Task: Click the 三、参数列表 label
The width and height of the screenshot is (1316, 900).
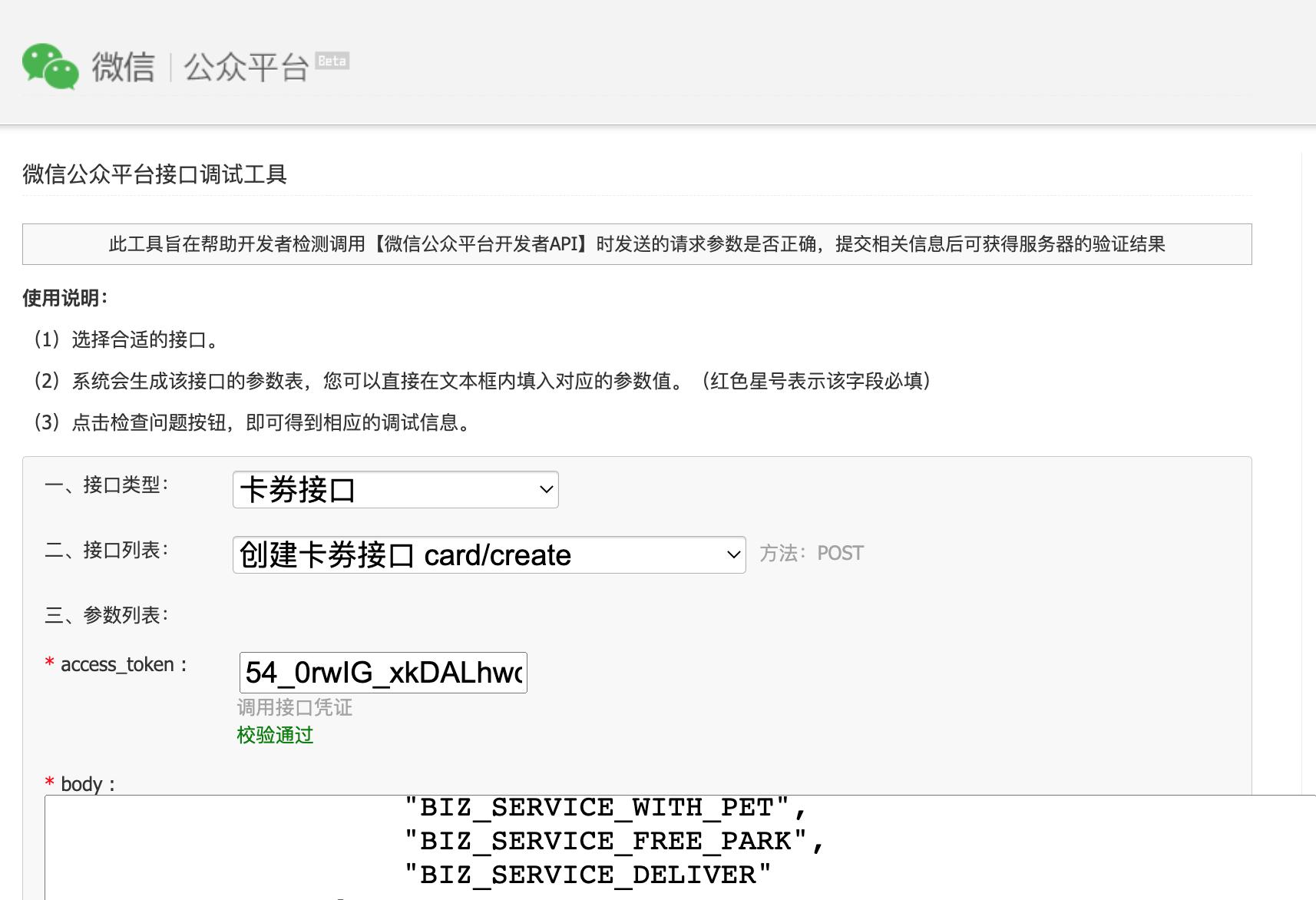Action: [x=107, y=615]
